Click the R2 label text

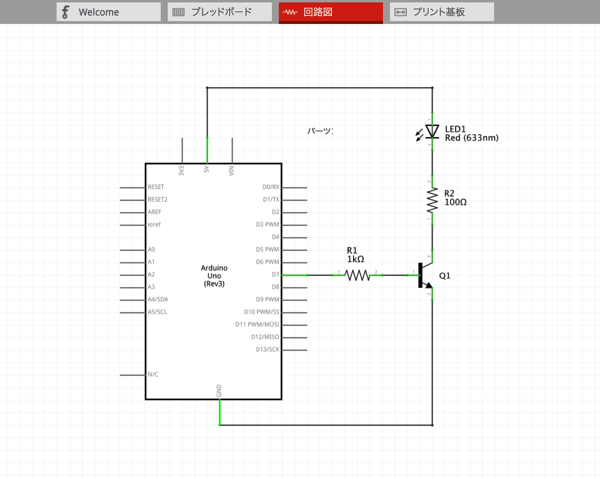[x=449, y=194]
